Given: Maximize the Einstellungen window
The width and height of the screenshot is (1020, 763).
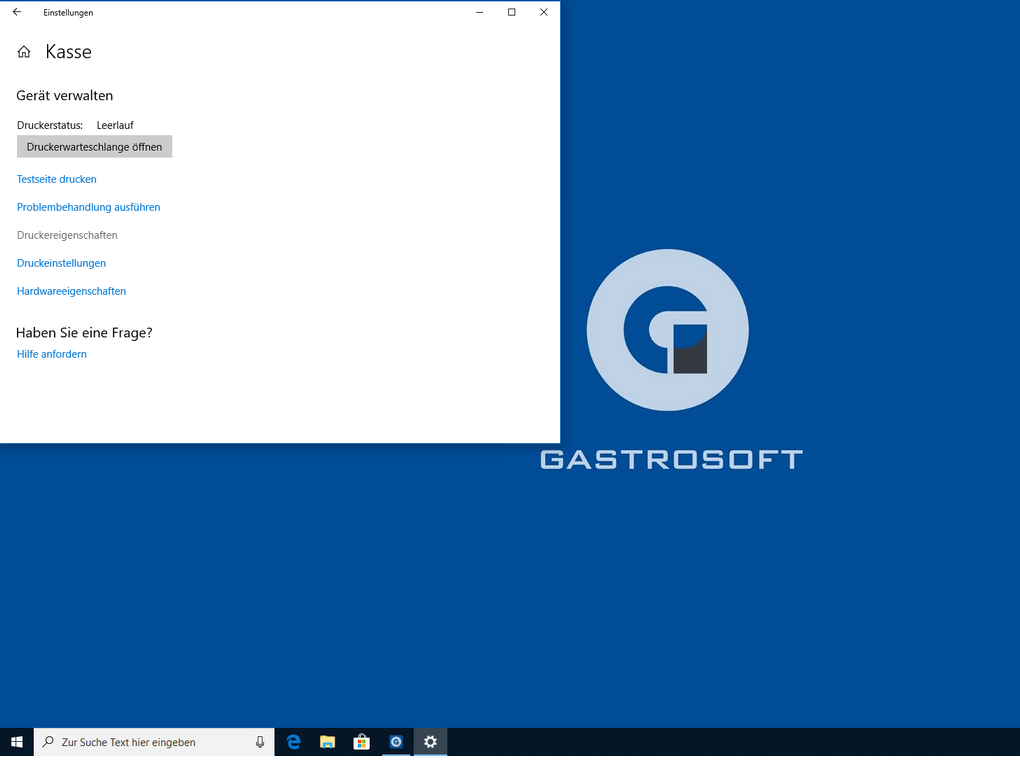Looking at the screenshot, I should point(511,12).
